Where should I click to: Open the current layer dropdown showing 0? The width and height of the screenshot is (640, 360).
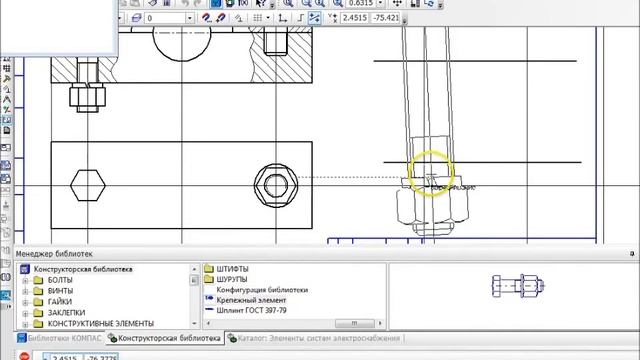click(x=189, y=18)
